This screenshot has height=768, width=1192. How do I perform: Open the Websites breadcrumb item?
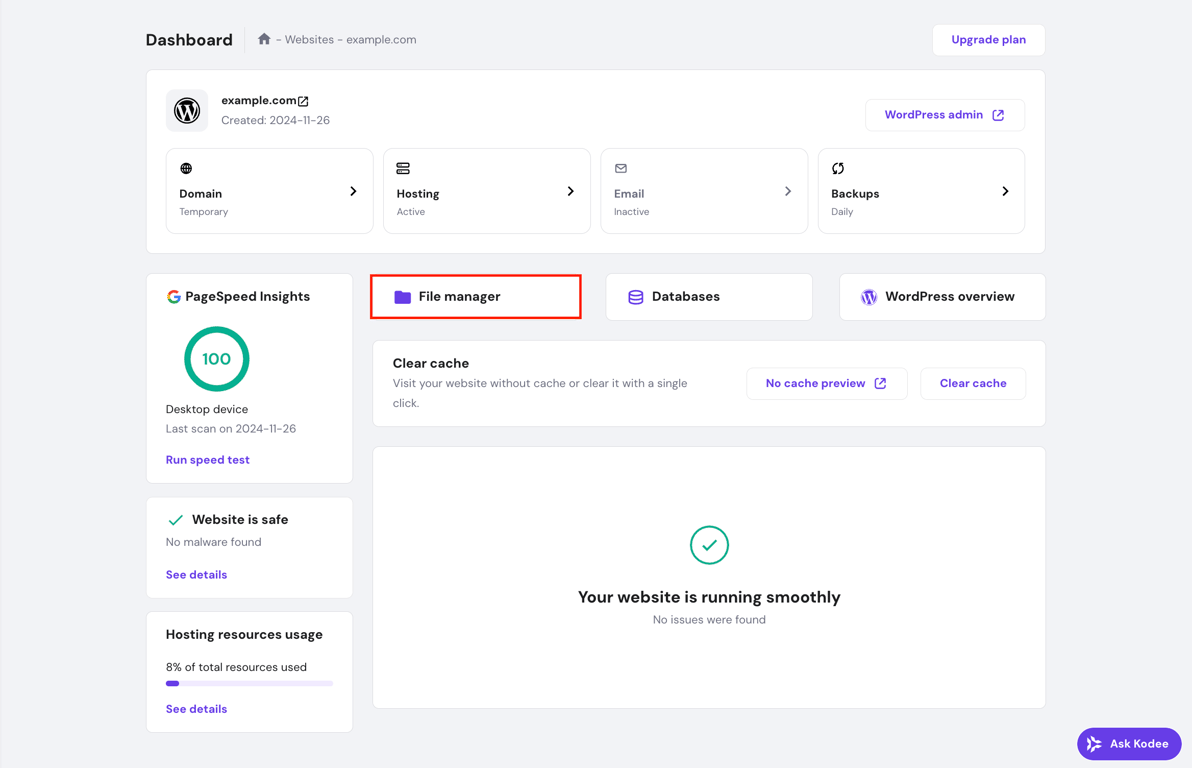click(309, 40)
